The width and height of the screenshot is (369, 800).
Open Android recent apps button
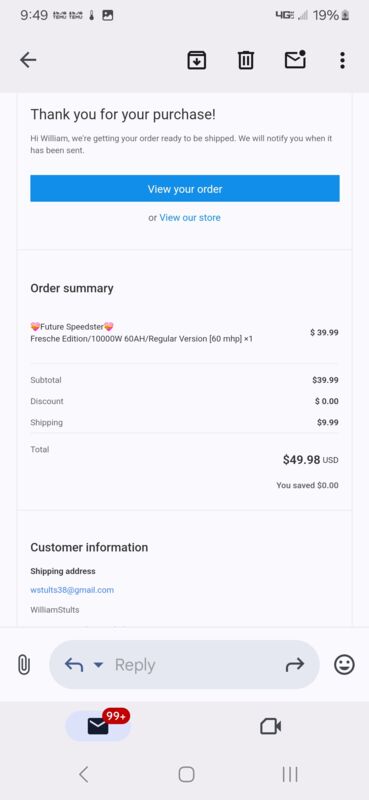click(x=290, y=774)
